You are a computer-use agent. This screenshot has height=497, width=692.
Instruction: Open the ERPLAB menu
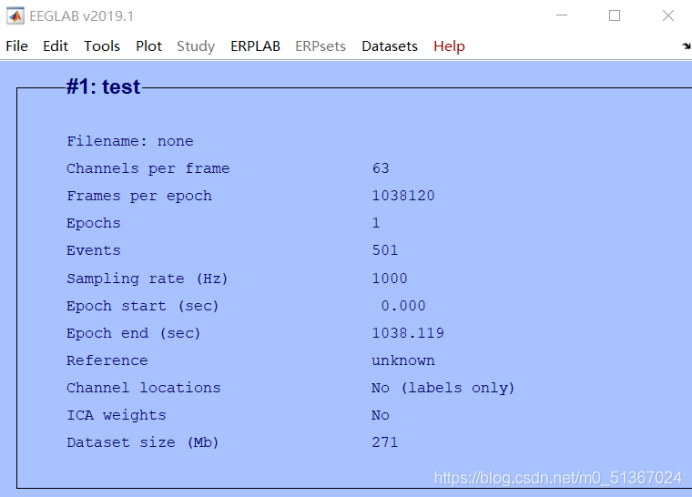pos(255,46)
